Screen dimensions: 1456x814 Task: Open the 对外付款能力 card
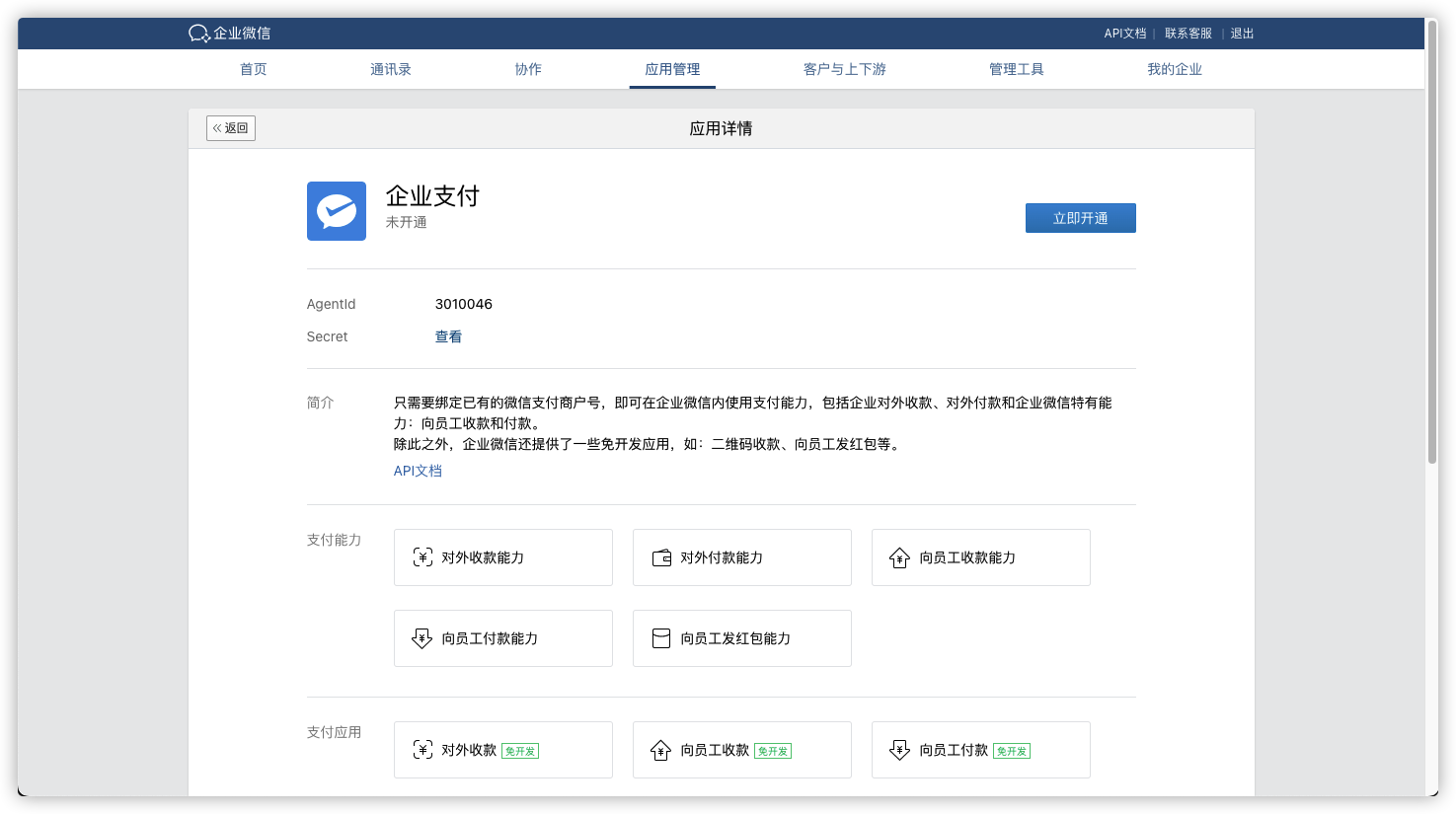tap(742, 557)
